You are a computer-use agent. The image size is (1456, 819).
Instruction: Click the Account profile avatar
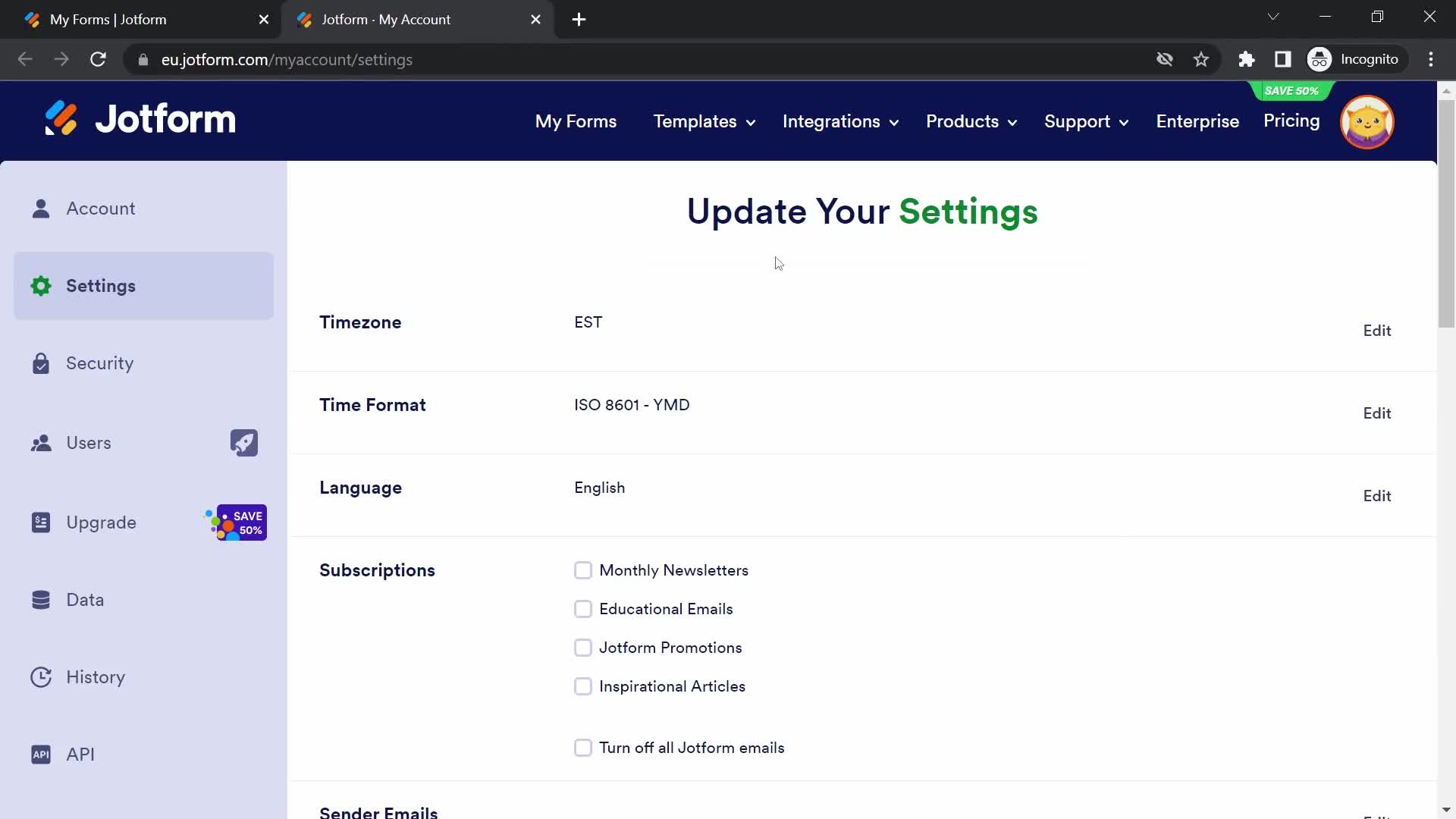coord(1367,121)
